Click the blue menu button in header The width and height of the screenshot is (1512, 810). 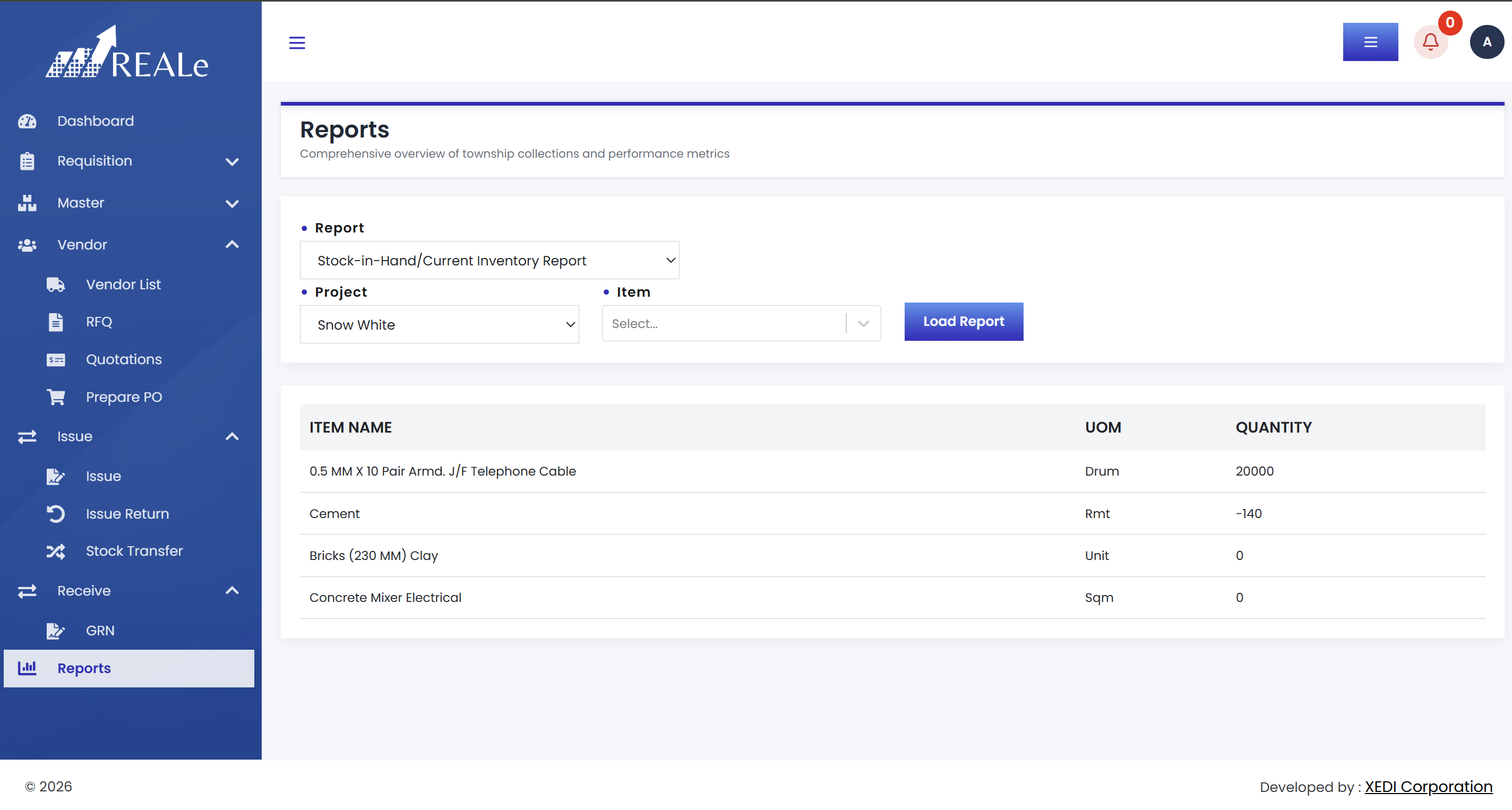[1370, 42]
